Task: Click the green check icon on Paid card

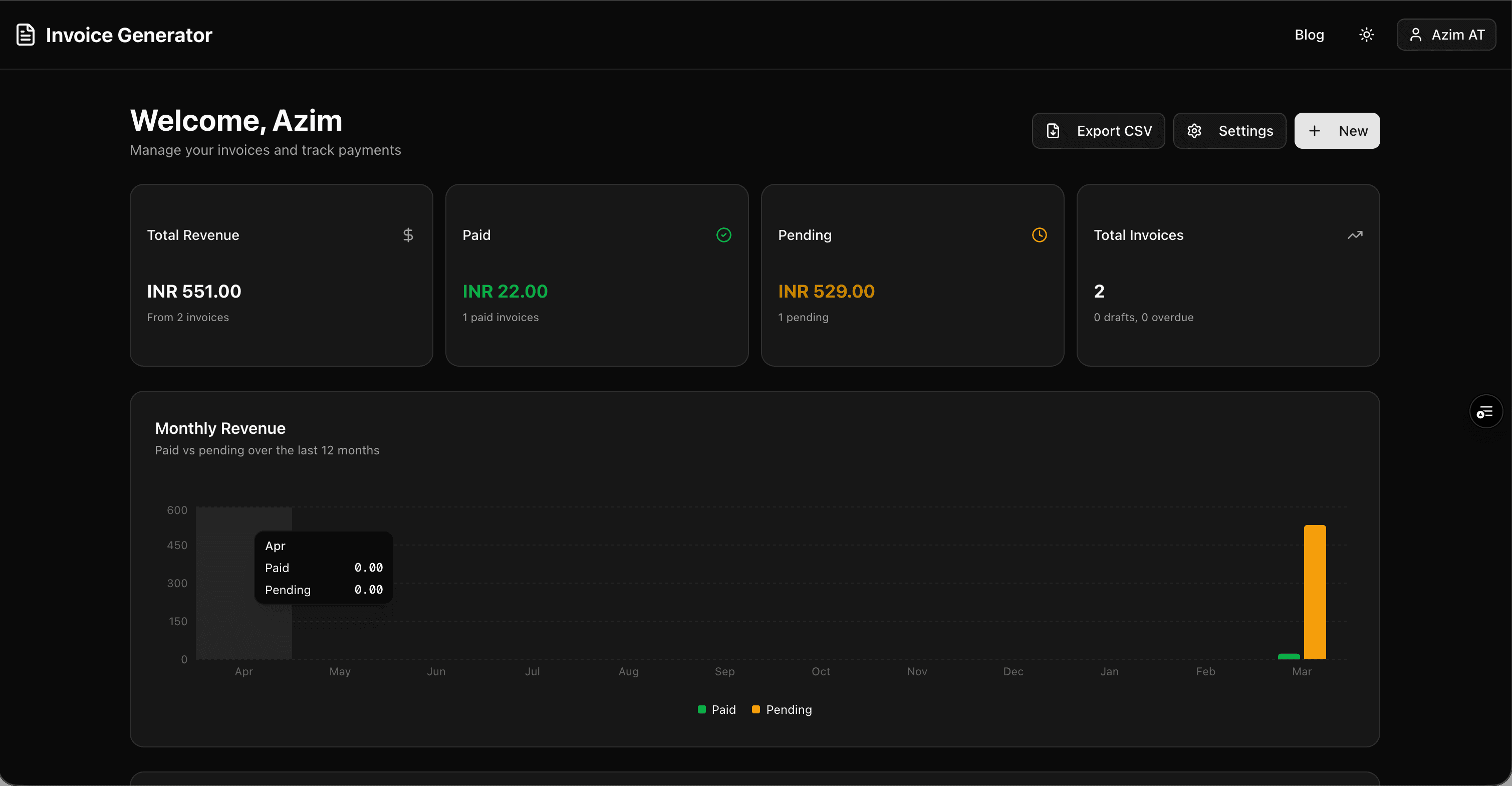Action: [724, 235]
